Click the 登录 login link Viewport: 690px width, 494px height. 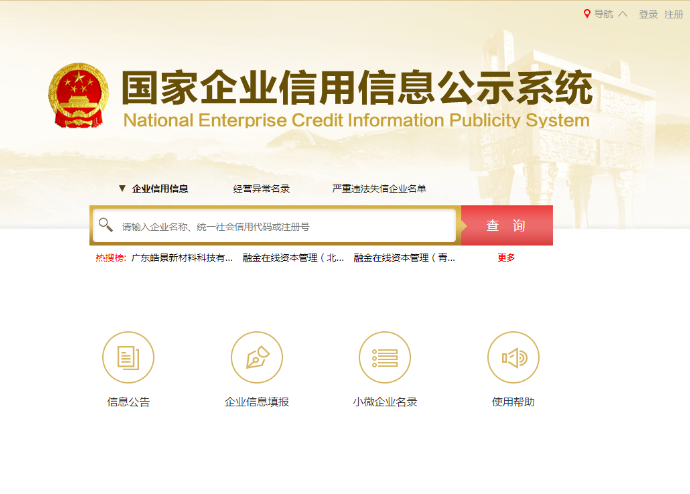[648, 15]
